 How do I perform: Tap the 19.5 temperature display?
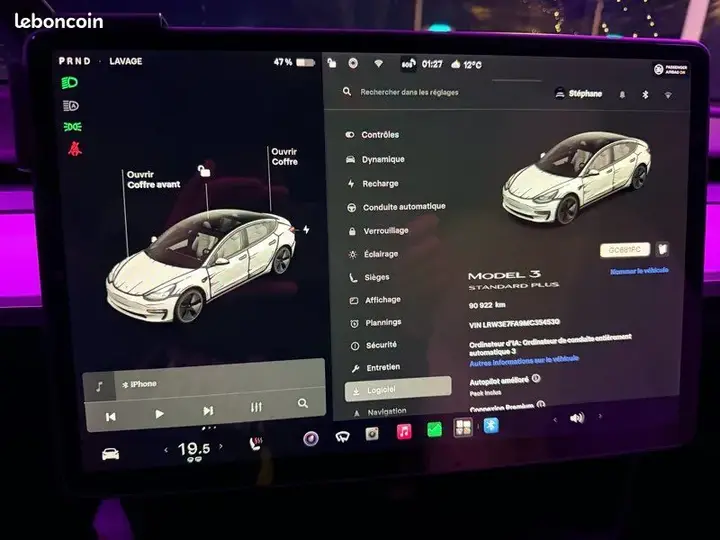(193, 449)
